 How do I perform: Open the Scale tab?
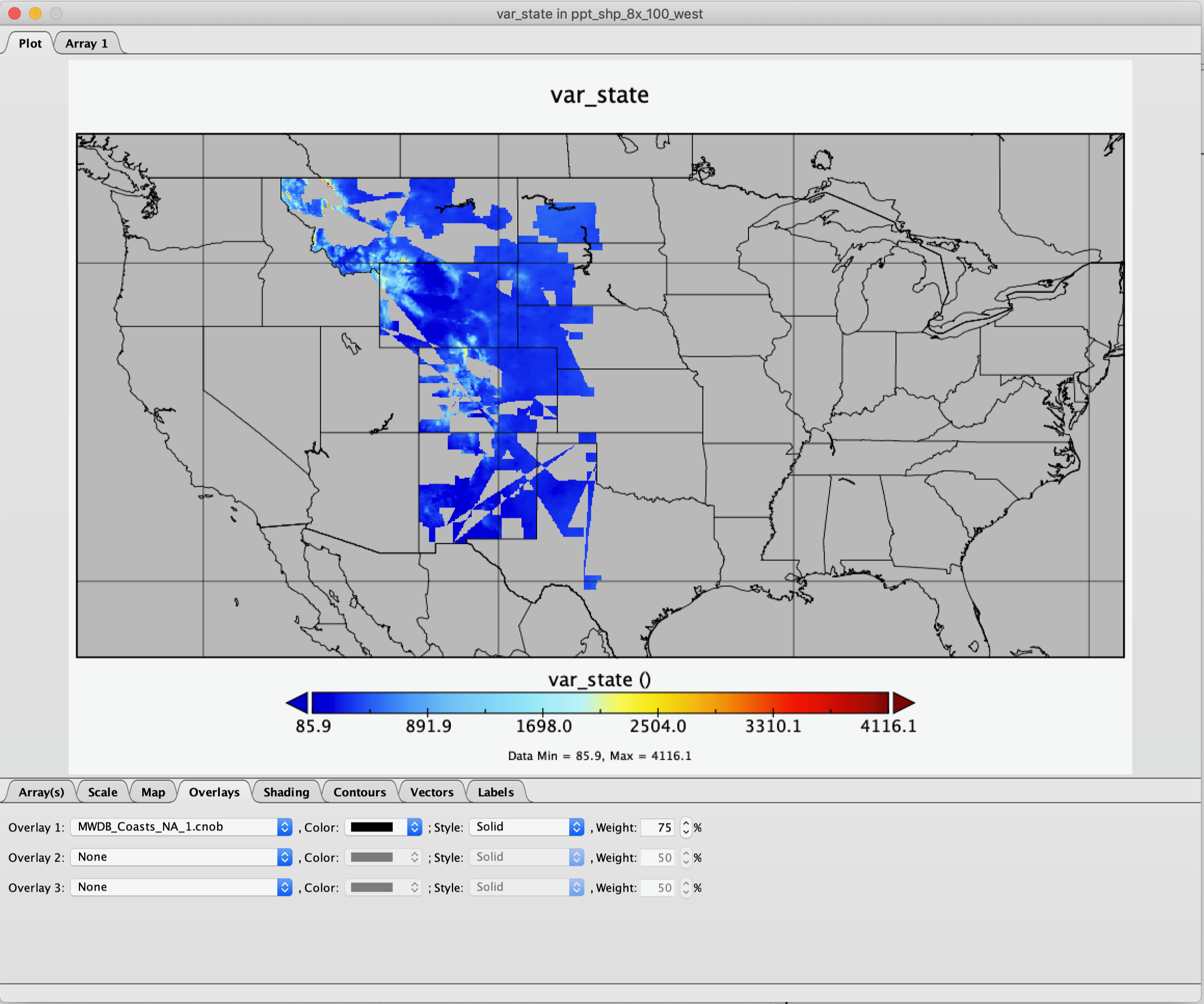(x=103, y=792)
